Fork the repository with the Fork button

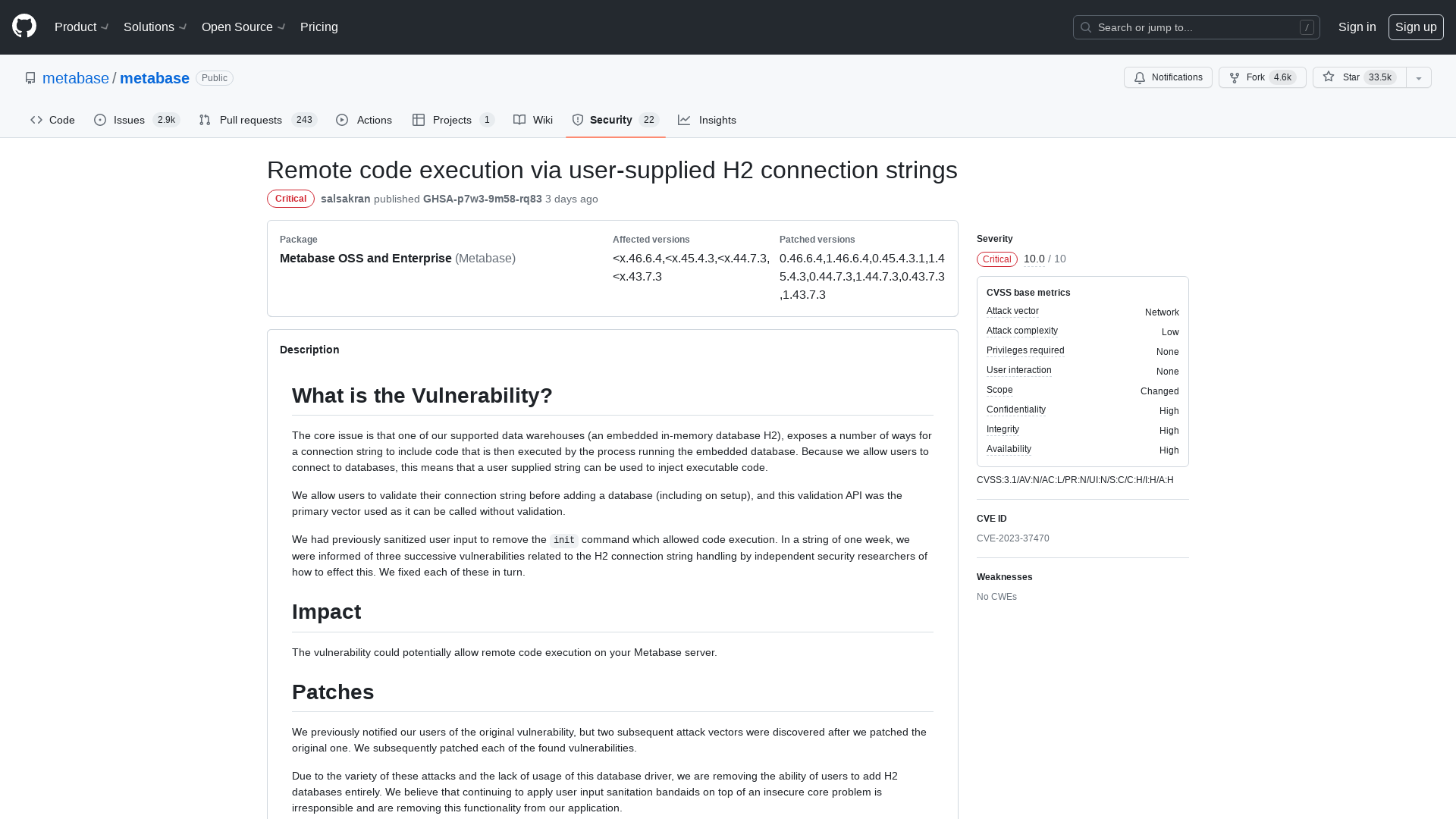click(1262, 77)
